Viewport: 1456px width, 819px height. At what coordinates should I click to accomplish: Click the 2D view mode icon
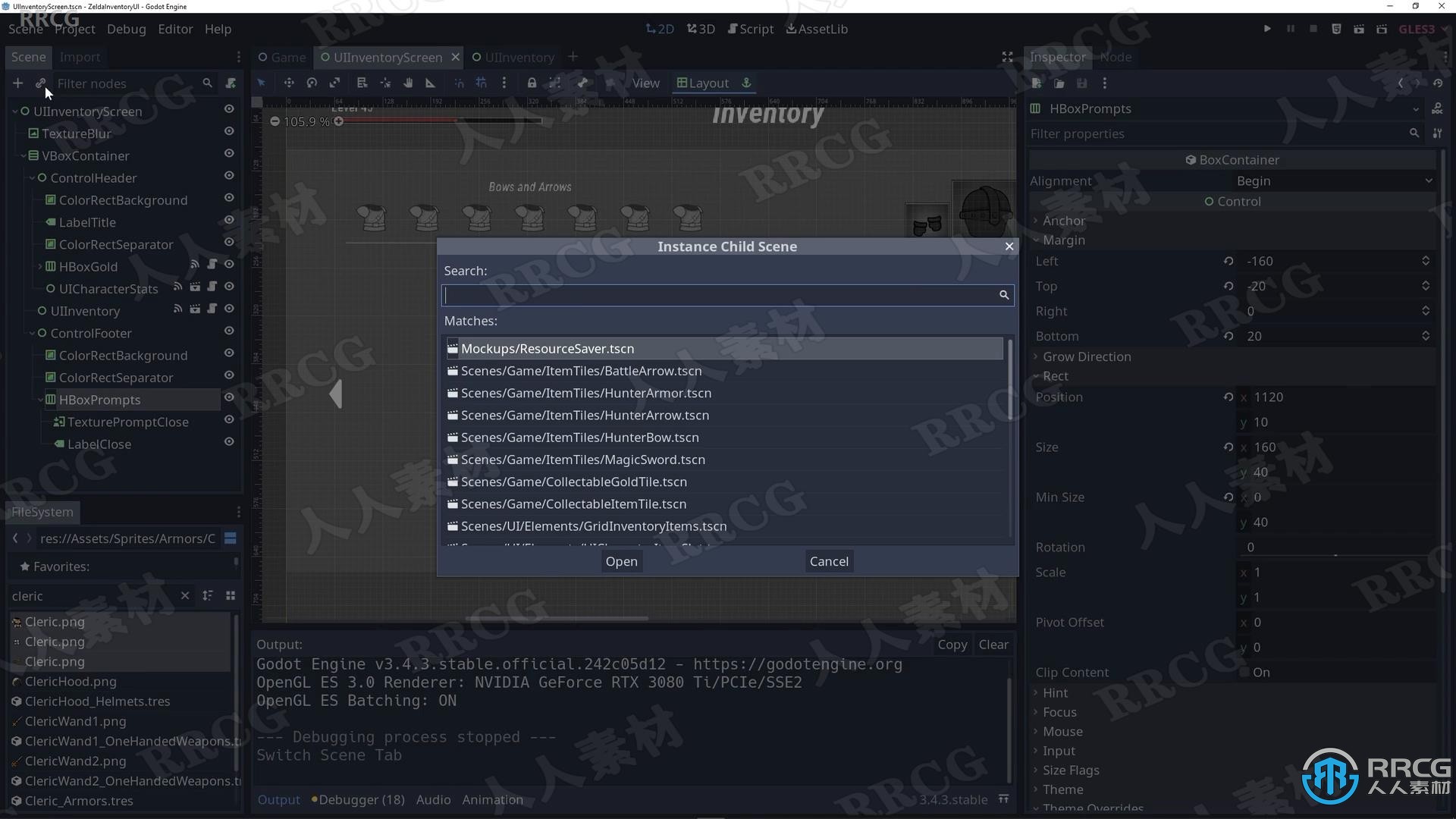pyautogui.click(x=659, y=29)
